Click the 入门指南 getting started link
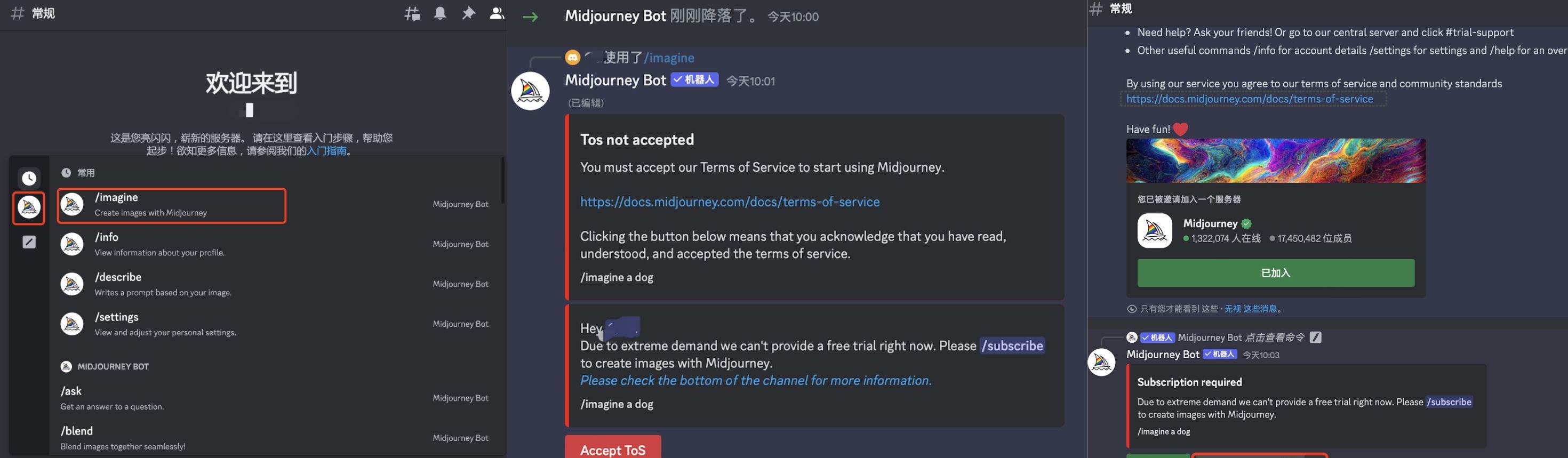 click(326, 151)
